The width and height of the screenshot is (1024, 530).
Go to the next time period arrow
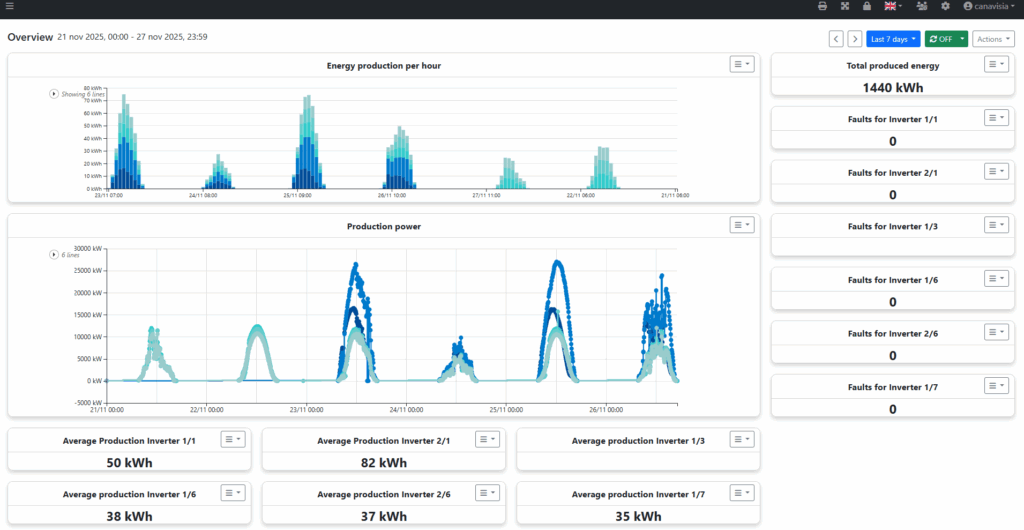pyautogui.click(x=854, y=39)
